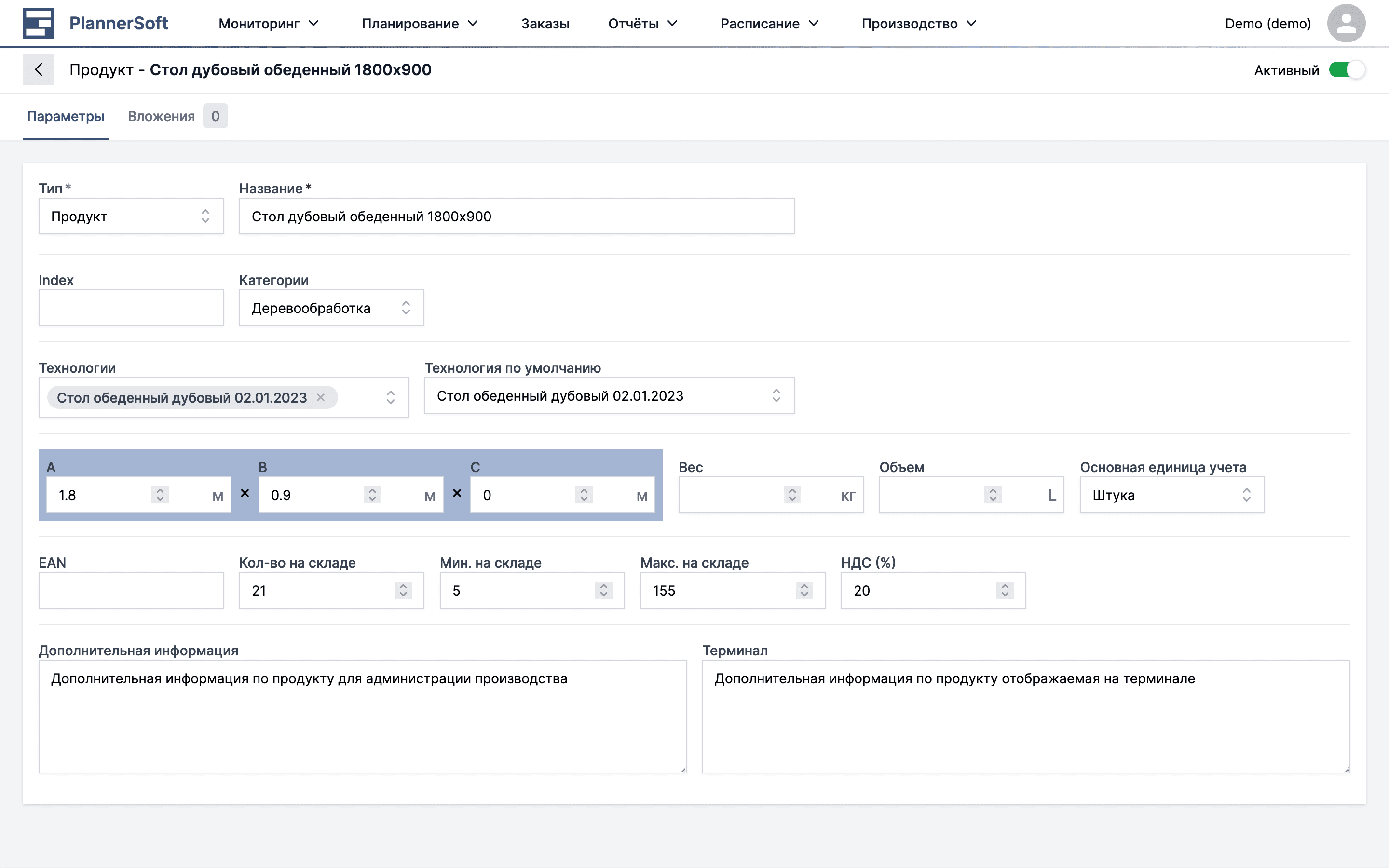Viewport: 1389px width, 868px height.
Task: Increase НДС value via stepper arrow
Action: (x=1005, y=586)
